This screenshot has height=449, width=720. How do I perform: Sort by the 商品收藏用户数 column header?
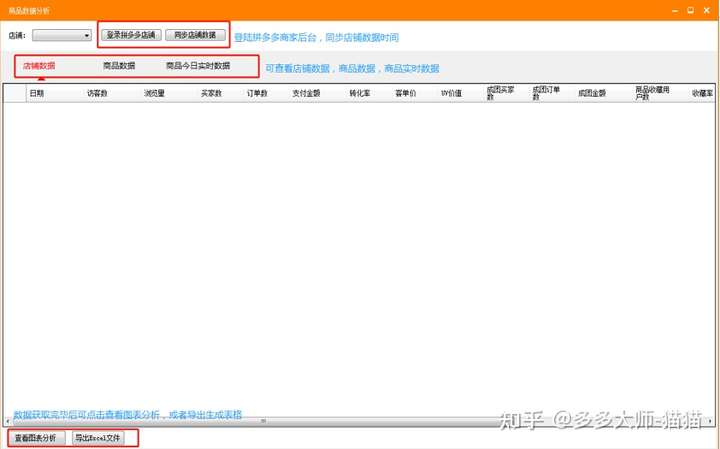(652, 93)
